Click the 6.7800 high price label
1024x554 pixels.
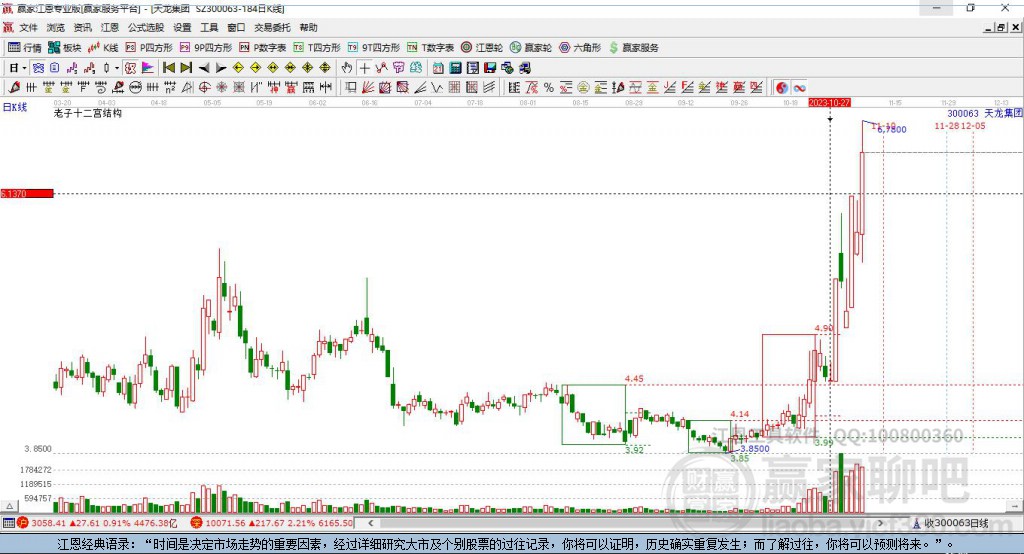[891, 129]
